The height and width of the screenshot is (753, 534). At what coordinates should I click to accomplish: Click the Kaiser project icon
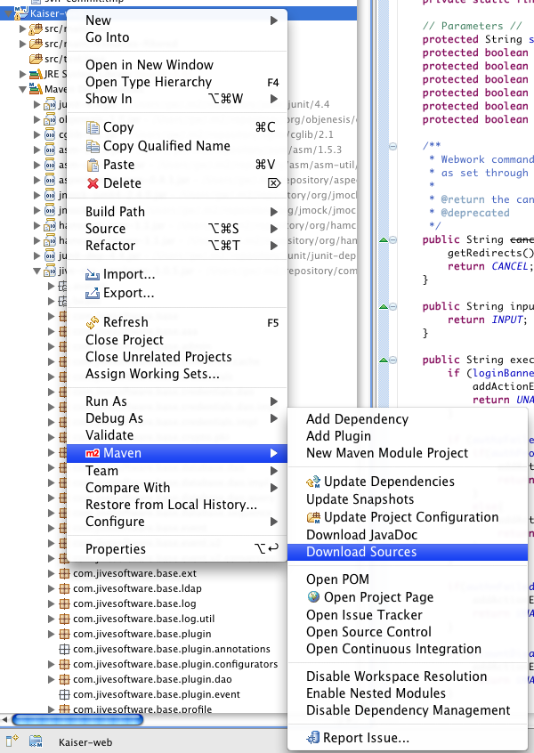point(21,13)
